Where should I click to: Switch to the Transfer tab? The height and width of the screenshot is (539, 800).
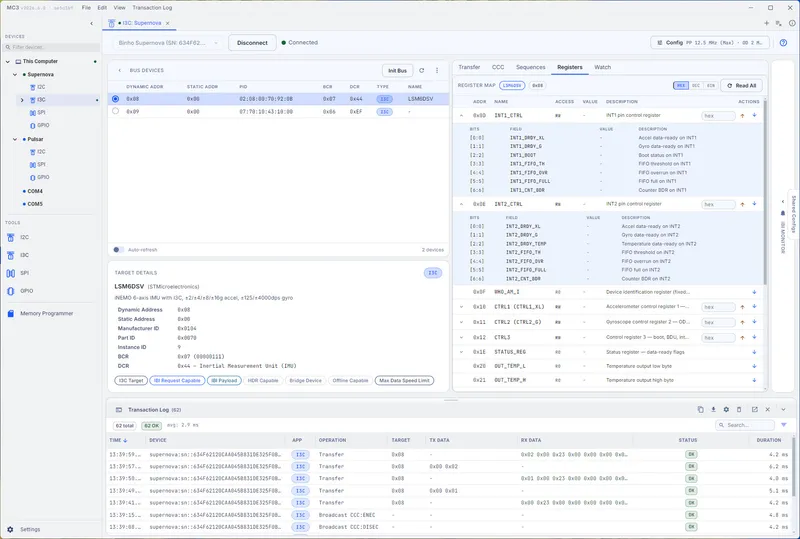coord(469,67)
